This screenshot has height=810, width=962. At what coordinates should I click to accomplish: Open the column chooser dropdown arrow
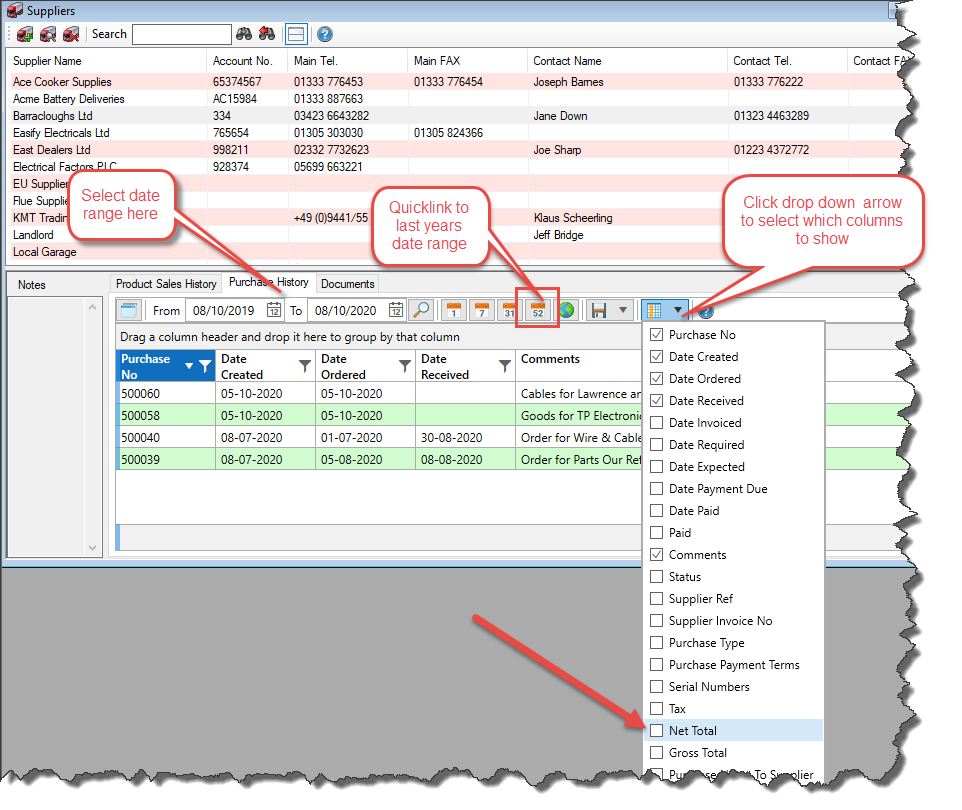point(678,311)
